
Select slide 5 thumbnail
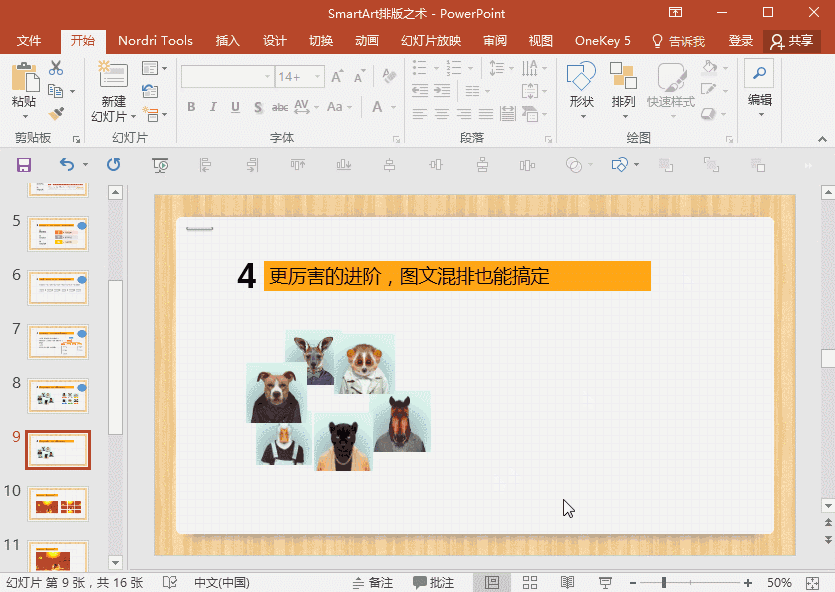[58, 234]
